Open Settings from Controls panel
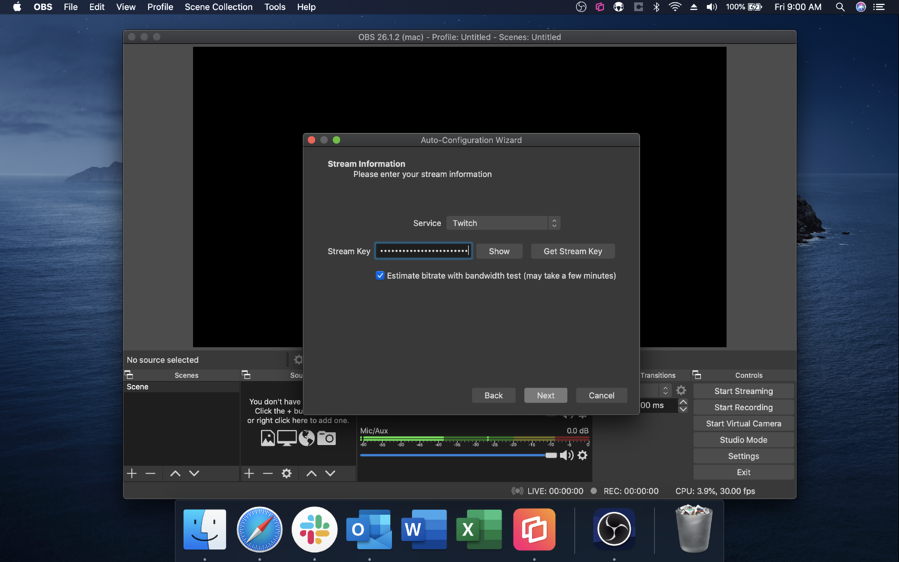Screen dimensions: 899x562 pos(744,456)
